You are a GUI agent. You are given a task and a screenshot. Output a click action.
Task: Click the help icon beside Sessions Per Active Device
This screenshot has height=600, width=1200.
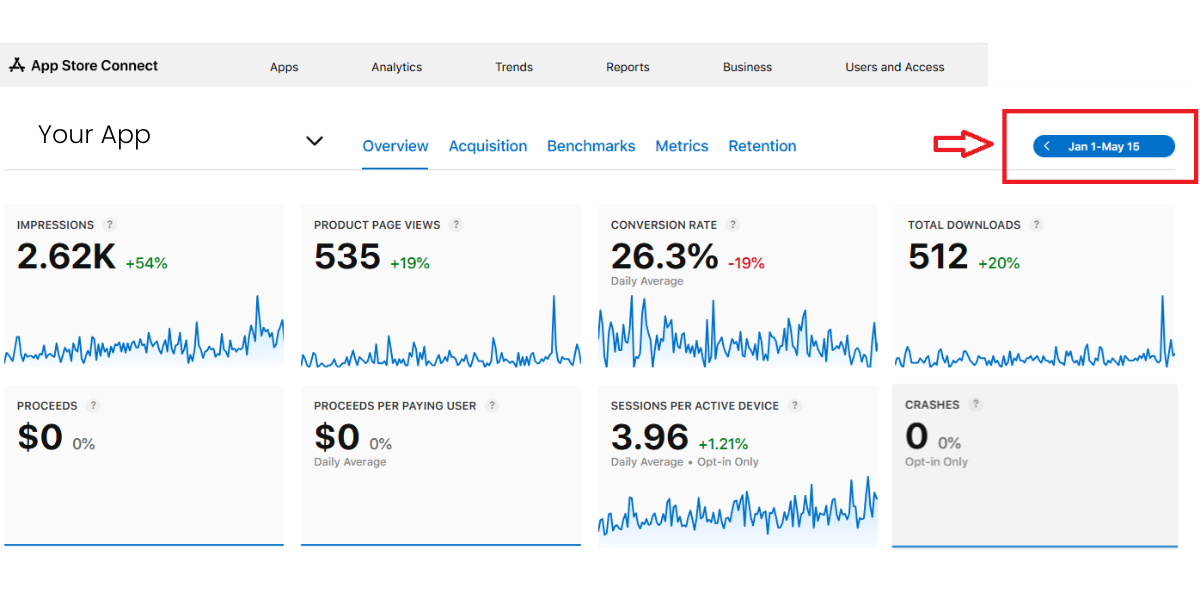point(795,406)
